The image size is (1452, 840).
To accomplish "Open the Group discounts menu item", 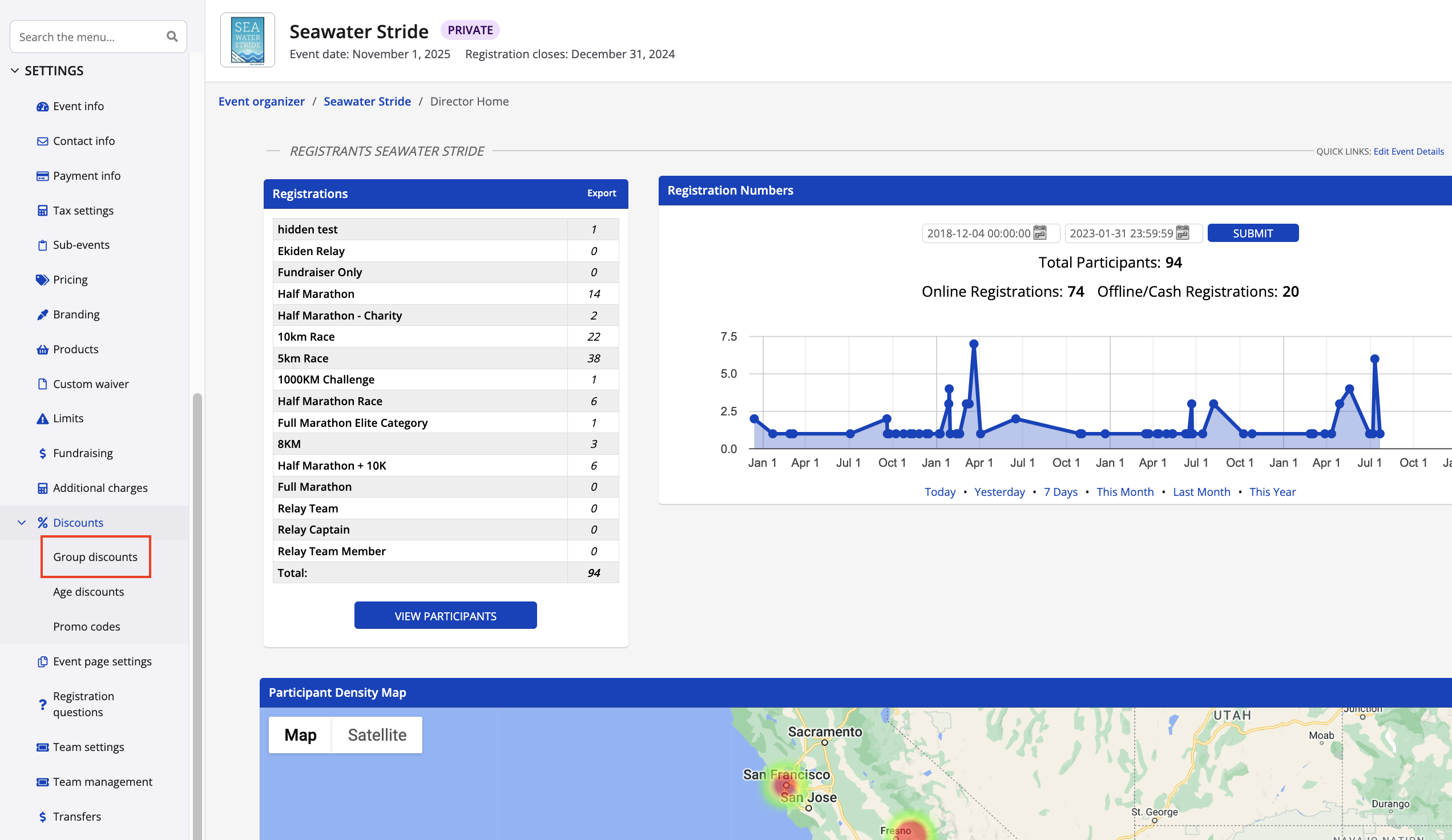I will click(x=95, y=556).
